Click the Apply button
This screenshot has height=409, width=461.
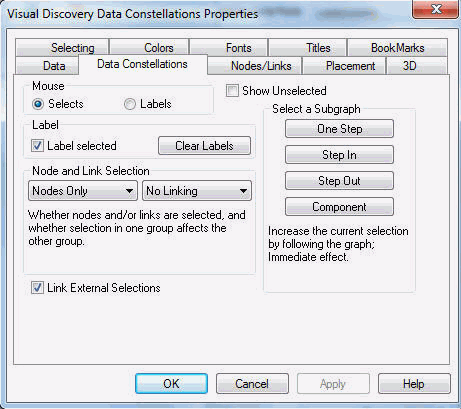click(333, 384)
